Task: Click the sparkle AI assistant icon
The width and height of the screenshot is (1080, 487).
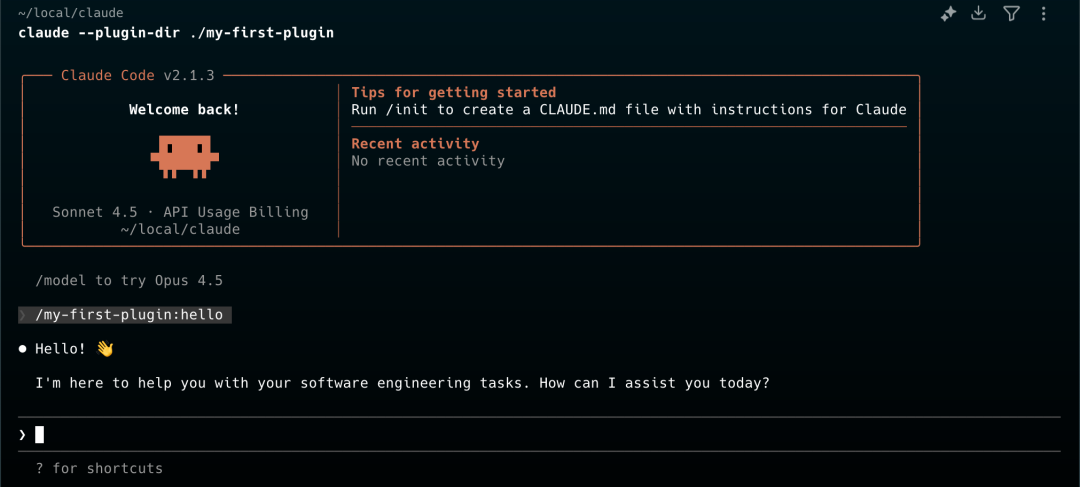Action: [x=948, y=14]
